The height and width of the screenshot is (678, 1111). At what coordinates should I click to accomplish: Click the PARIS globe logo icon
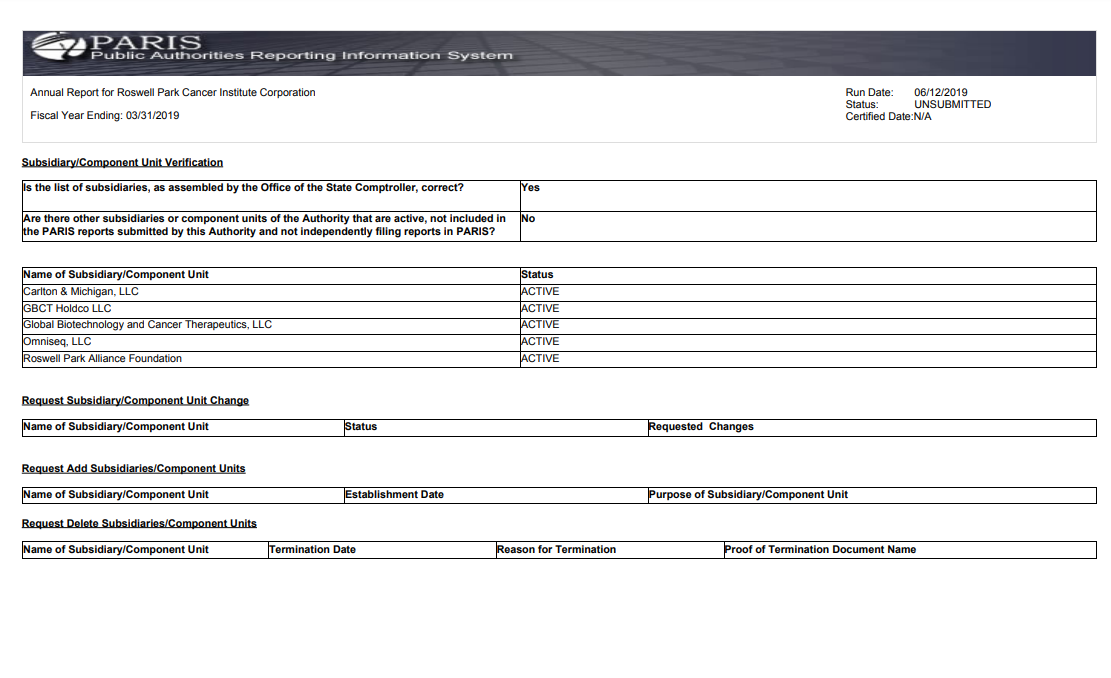tap(59, 47)
